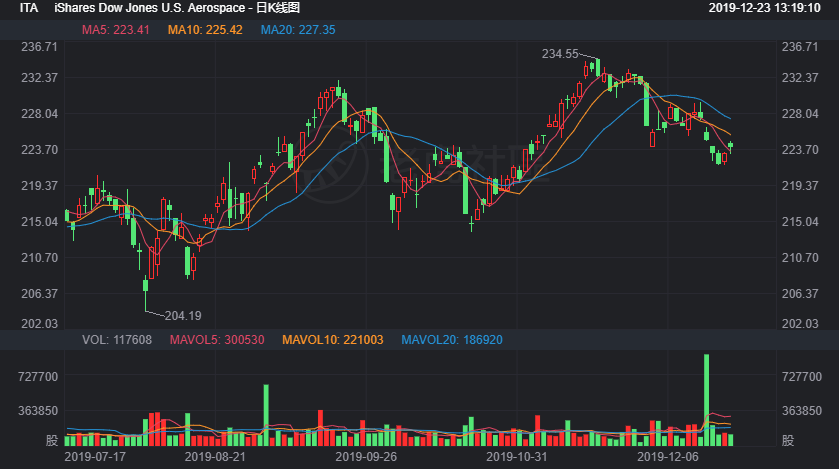Click the right axis 236.71 price label

pos(800,47)
